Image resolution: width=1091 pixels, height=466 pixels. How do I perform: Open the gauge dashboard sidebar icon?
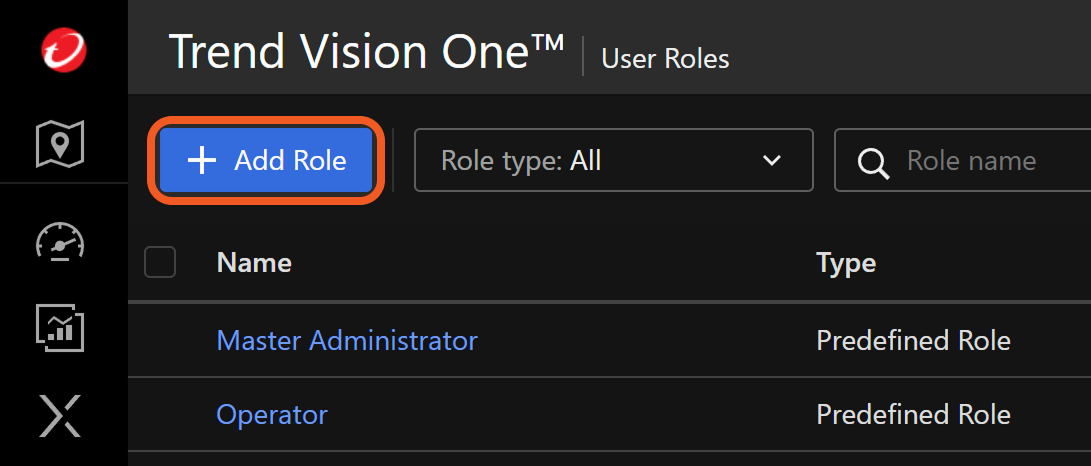pos(60,241)
